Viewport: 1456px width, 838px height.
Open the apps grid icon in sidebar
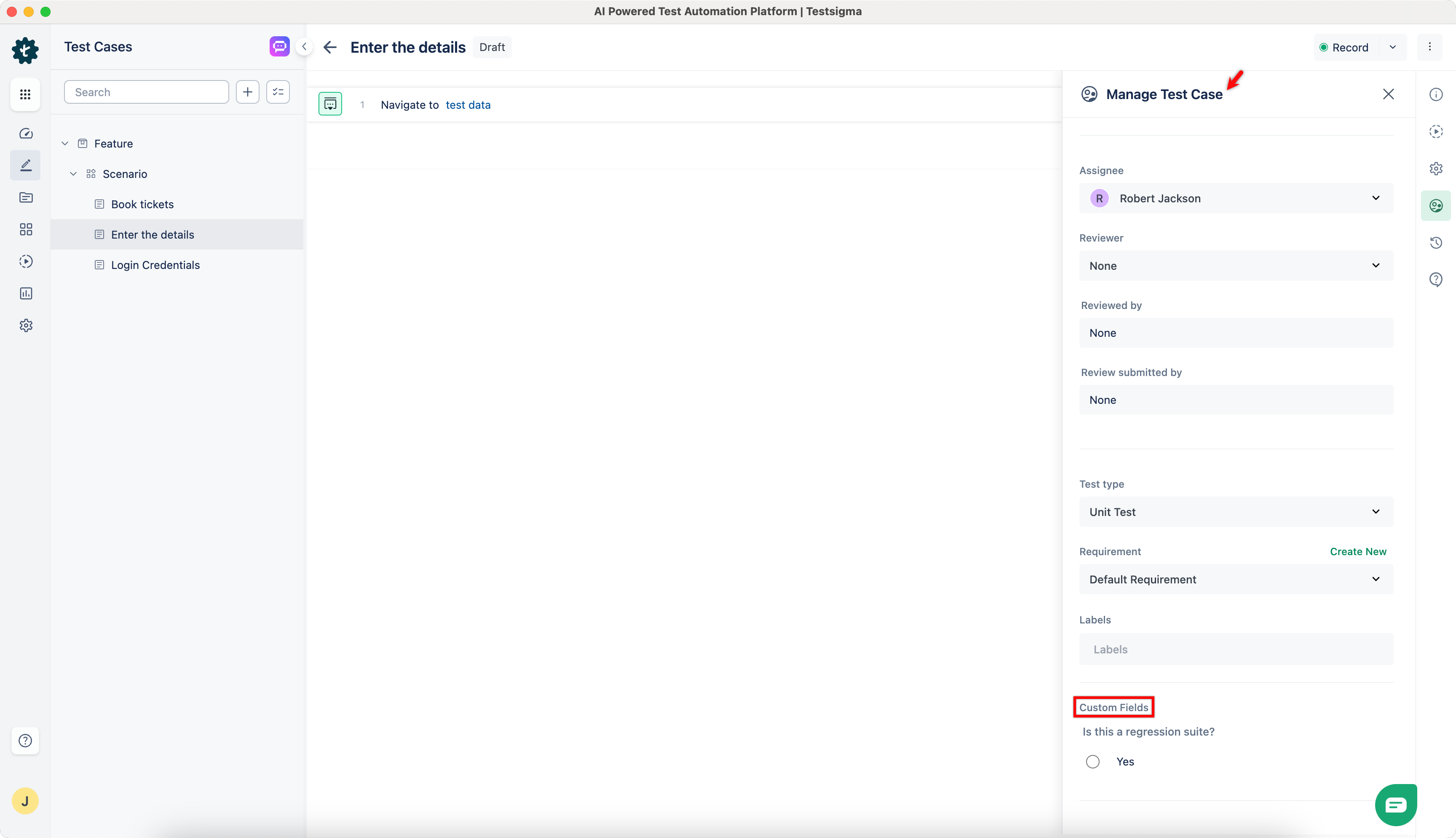pyautogui.click(x=25, y=94)
